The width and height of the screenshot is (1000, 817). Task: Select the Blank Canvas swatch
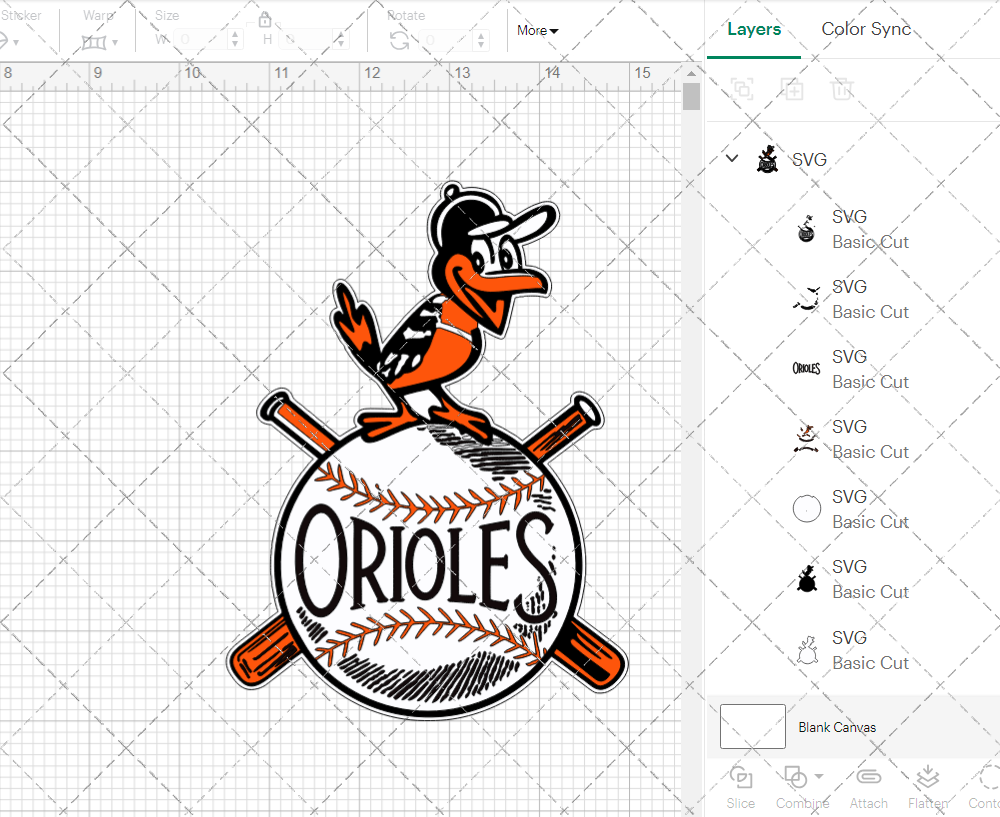click(753, 726)
